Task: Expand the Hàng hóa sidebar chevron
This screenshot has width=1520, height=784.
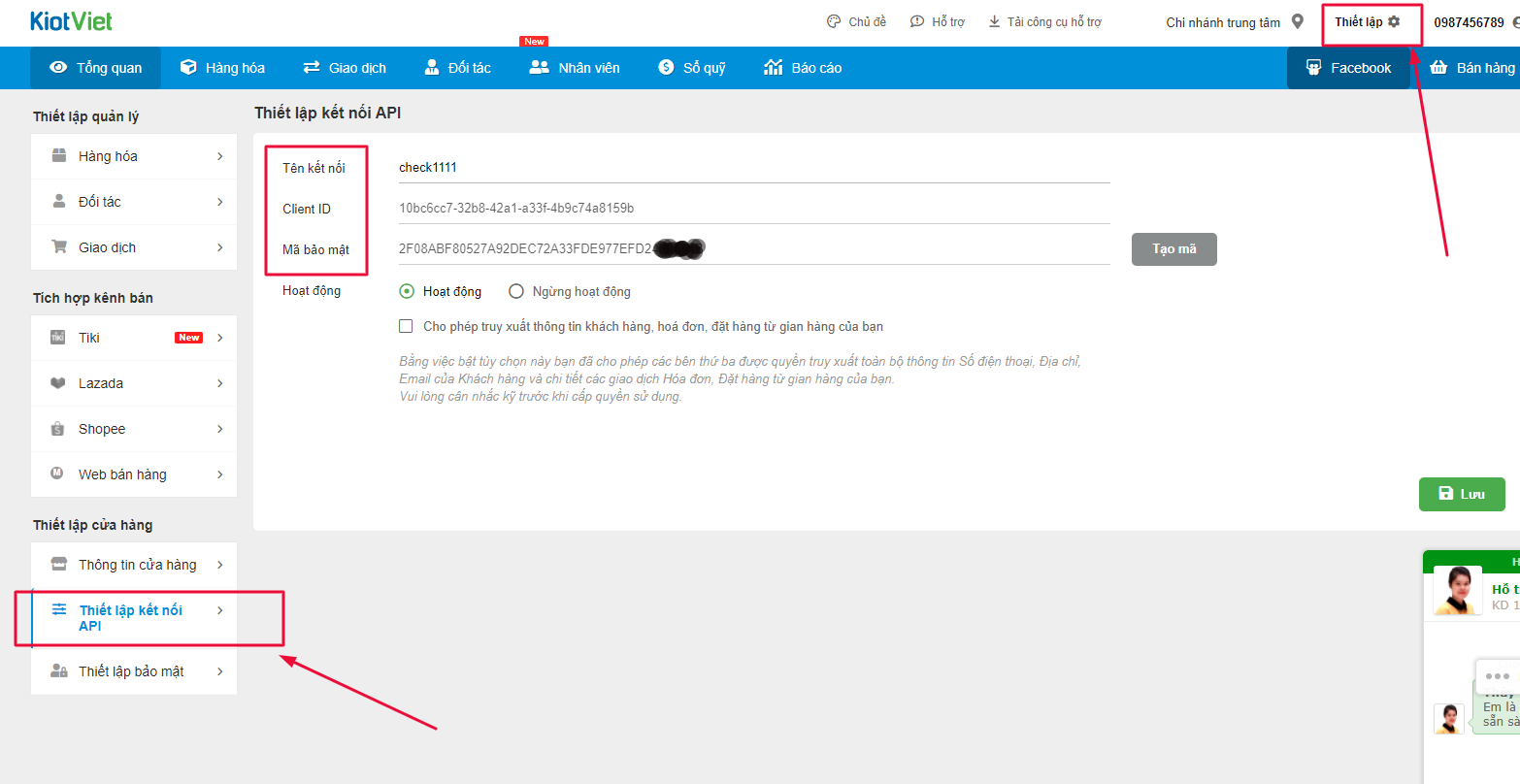Action: (220, 156)
